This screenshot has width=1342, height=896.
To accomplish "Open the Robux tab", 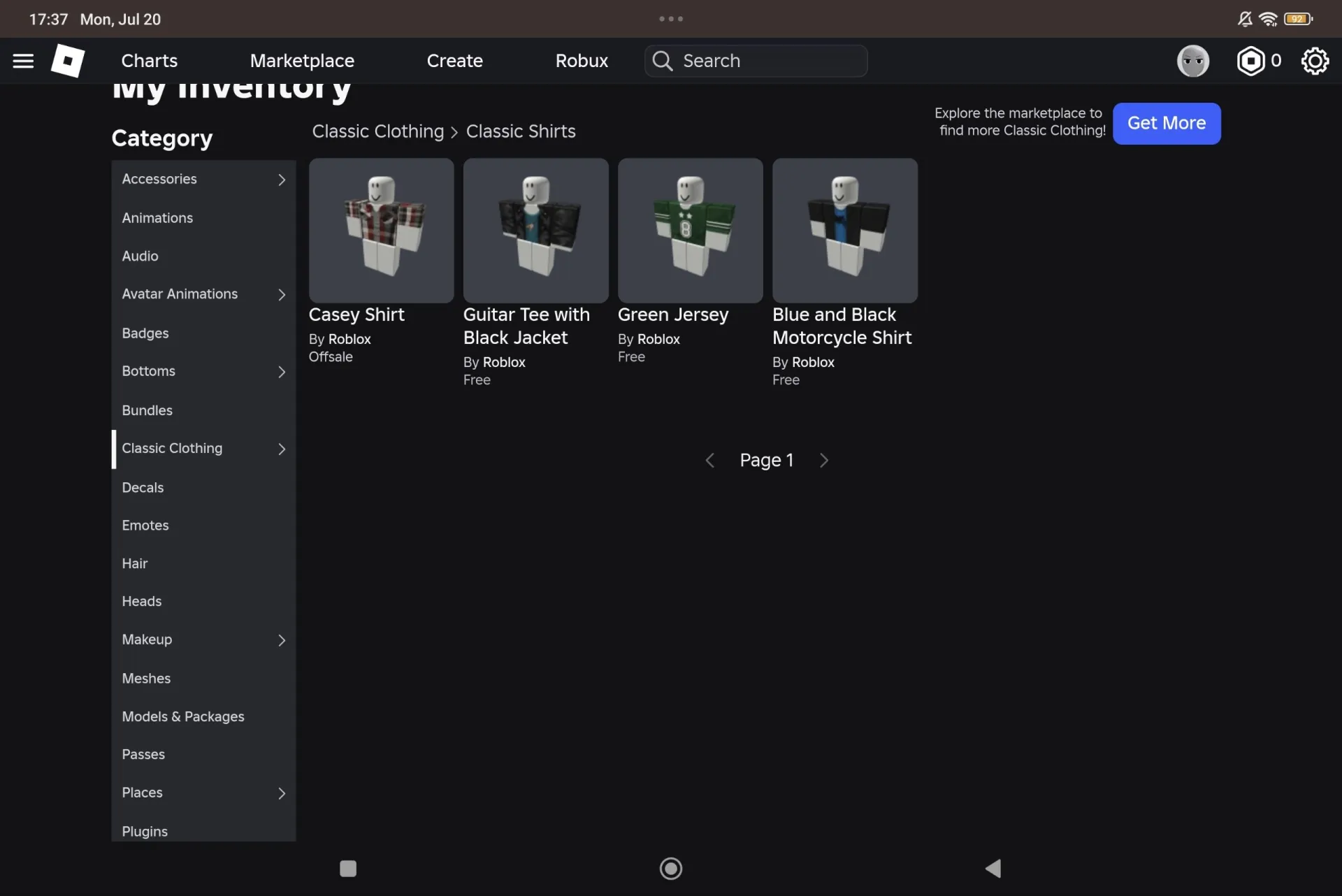I will 582,61.
